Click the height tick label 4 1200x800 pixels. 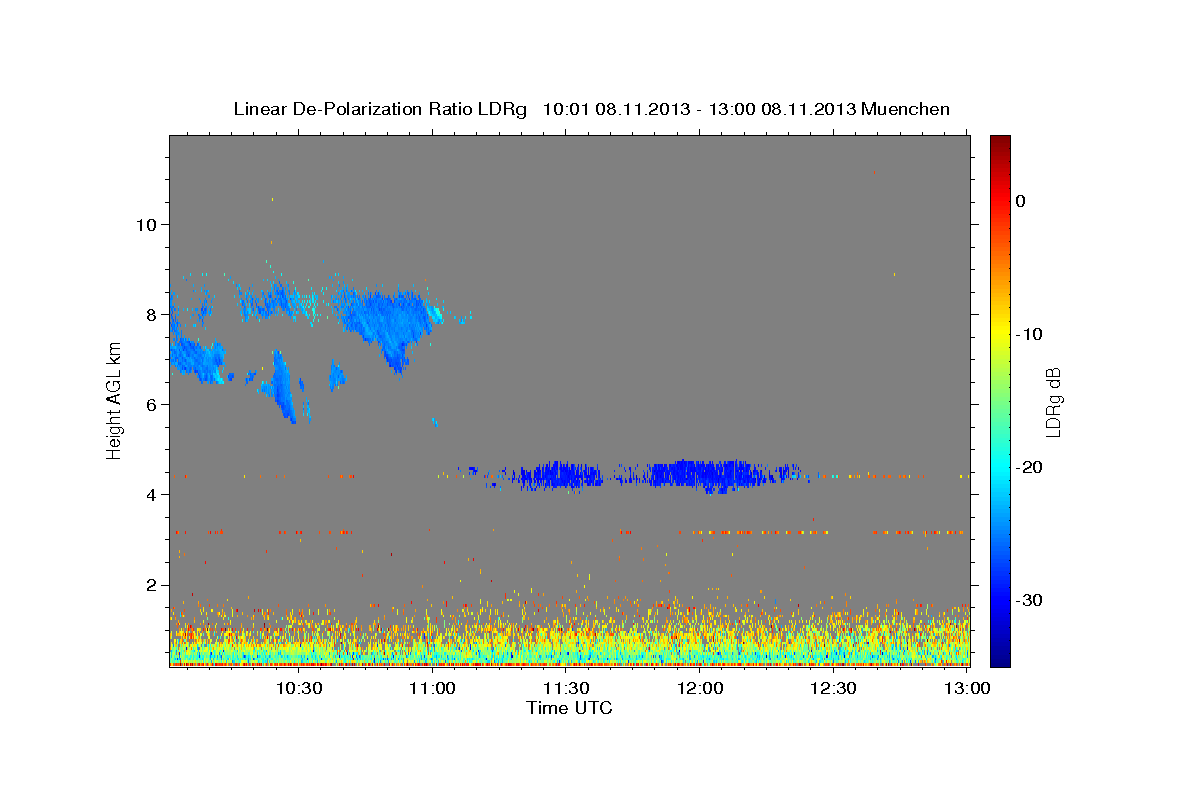pos(152,495)
